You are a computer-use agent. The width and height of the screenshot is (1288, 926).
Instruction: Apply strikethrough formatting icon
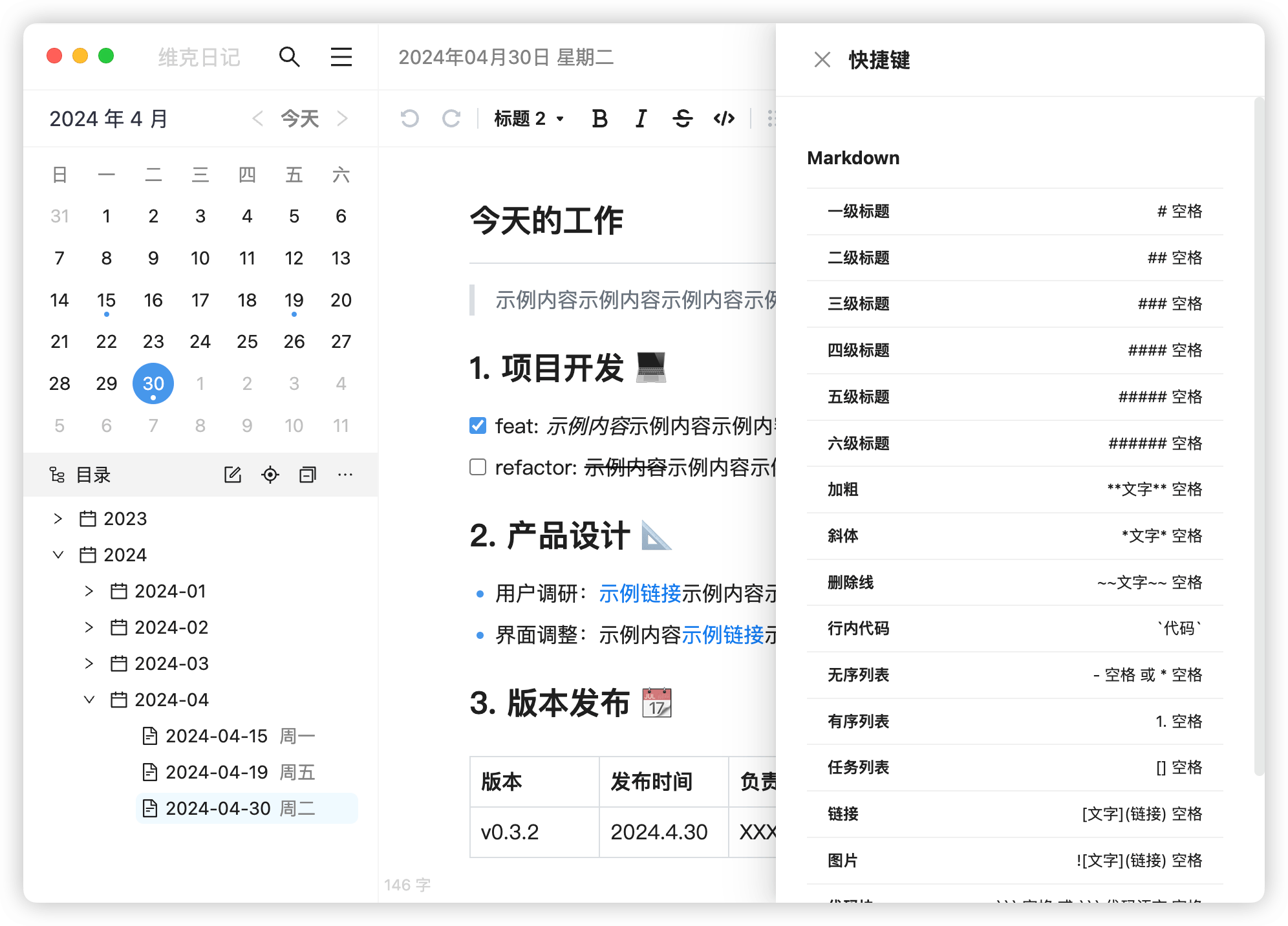(682, 118)
